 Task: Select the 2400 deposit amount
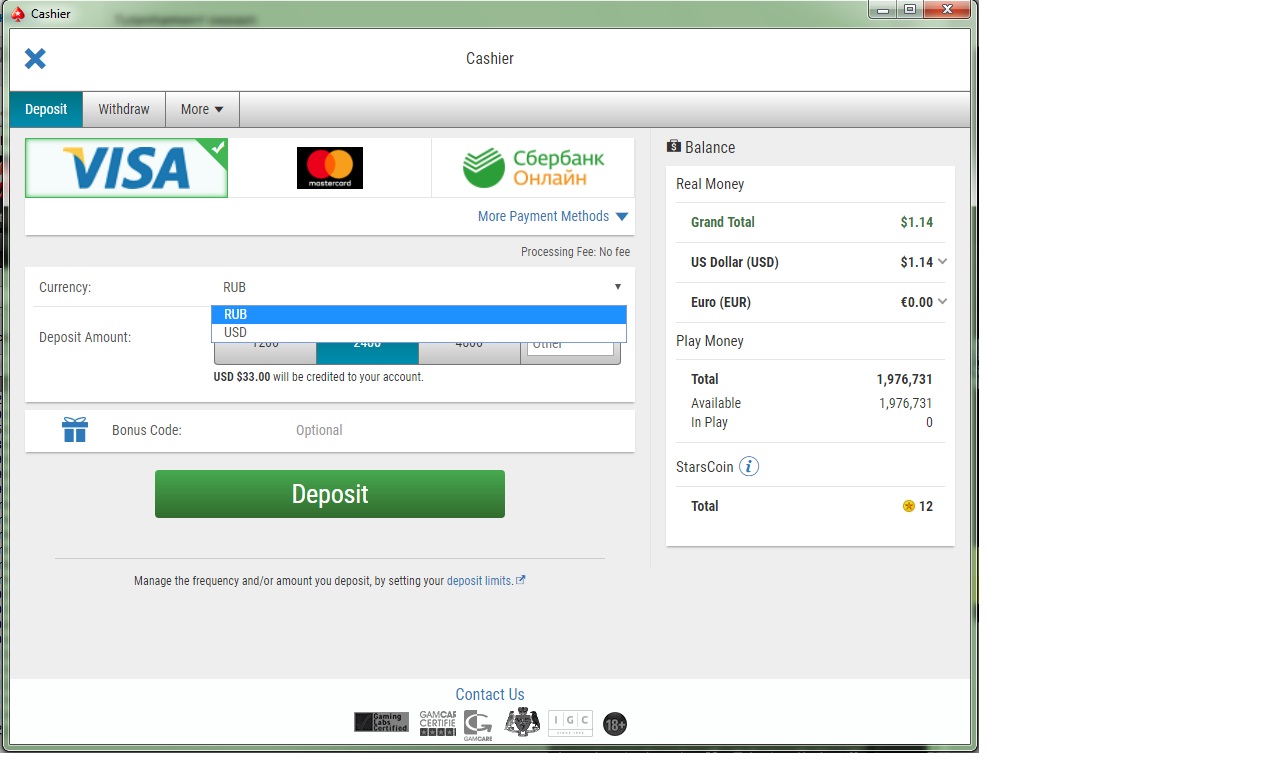click(x=367, y=352)
